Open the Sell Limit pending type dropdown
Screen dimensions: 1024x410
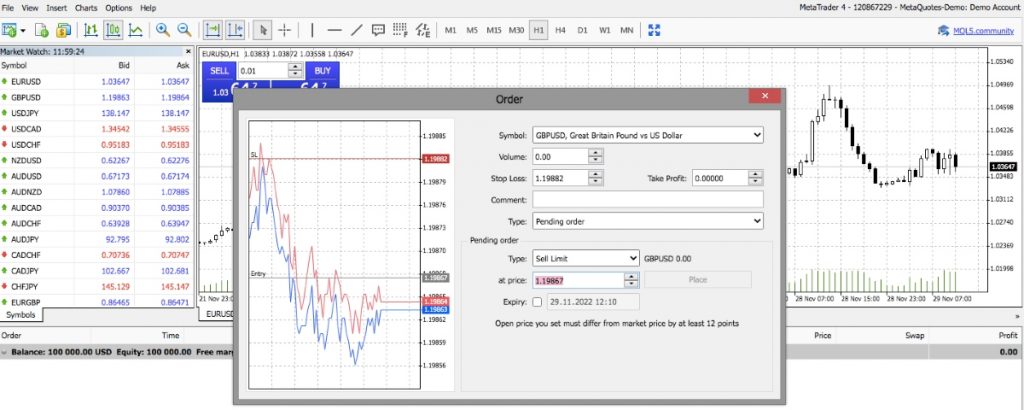pos(586,259)
